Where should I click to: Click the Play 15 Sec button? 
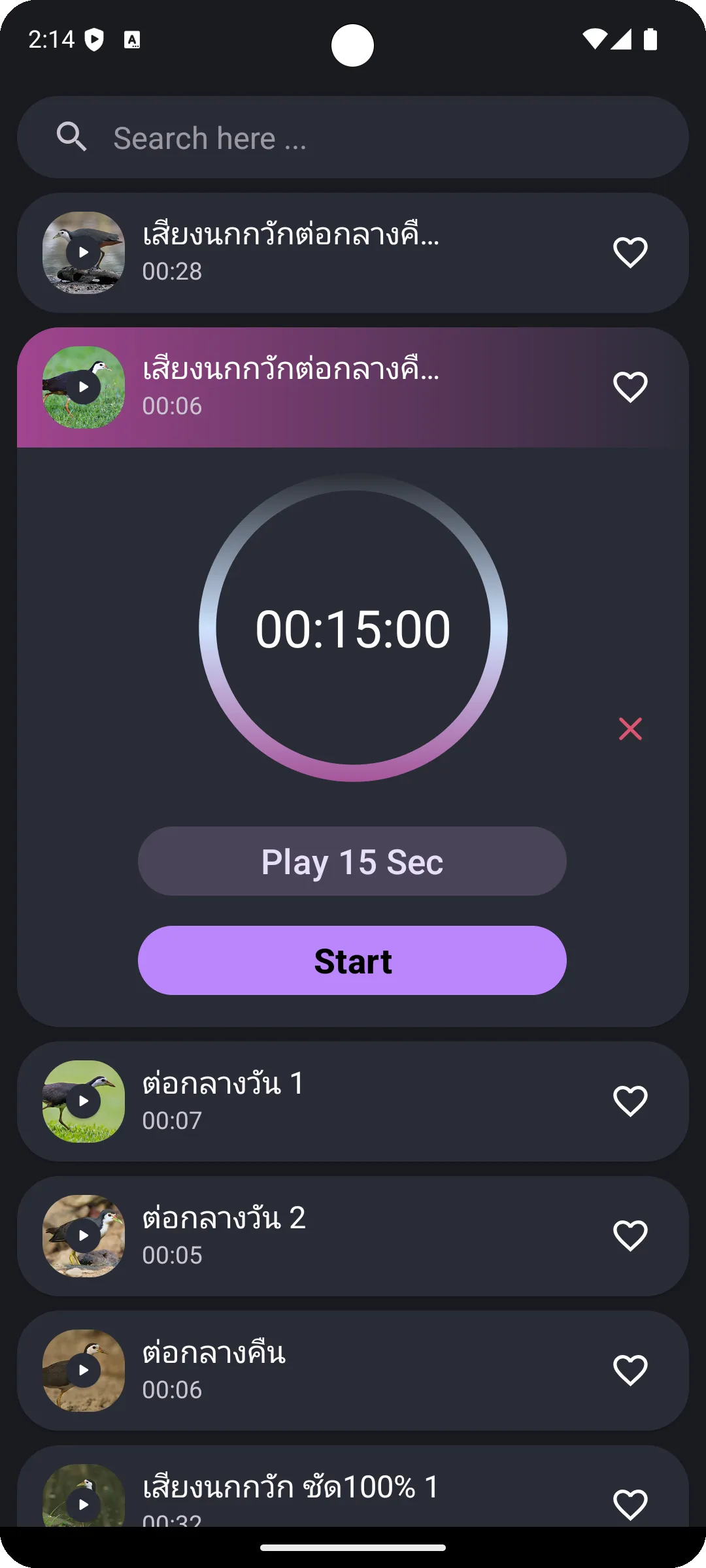(352, 861)
